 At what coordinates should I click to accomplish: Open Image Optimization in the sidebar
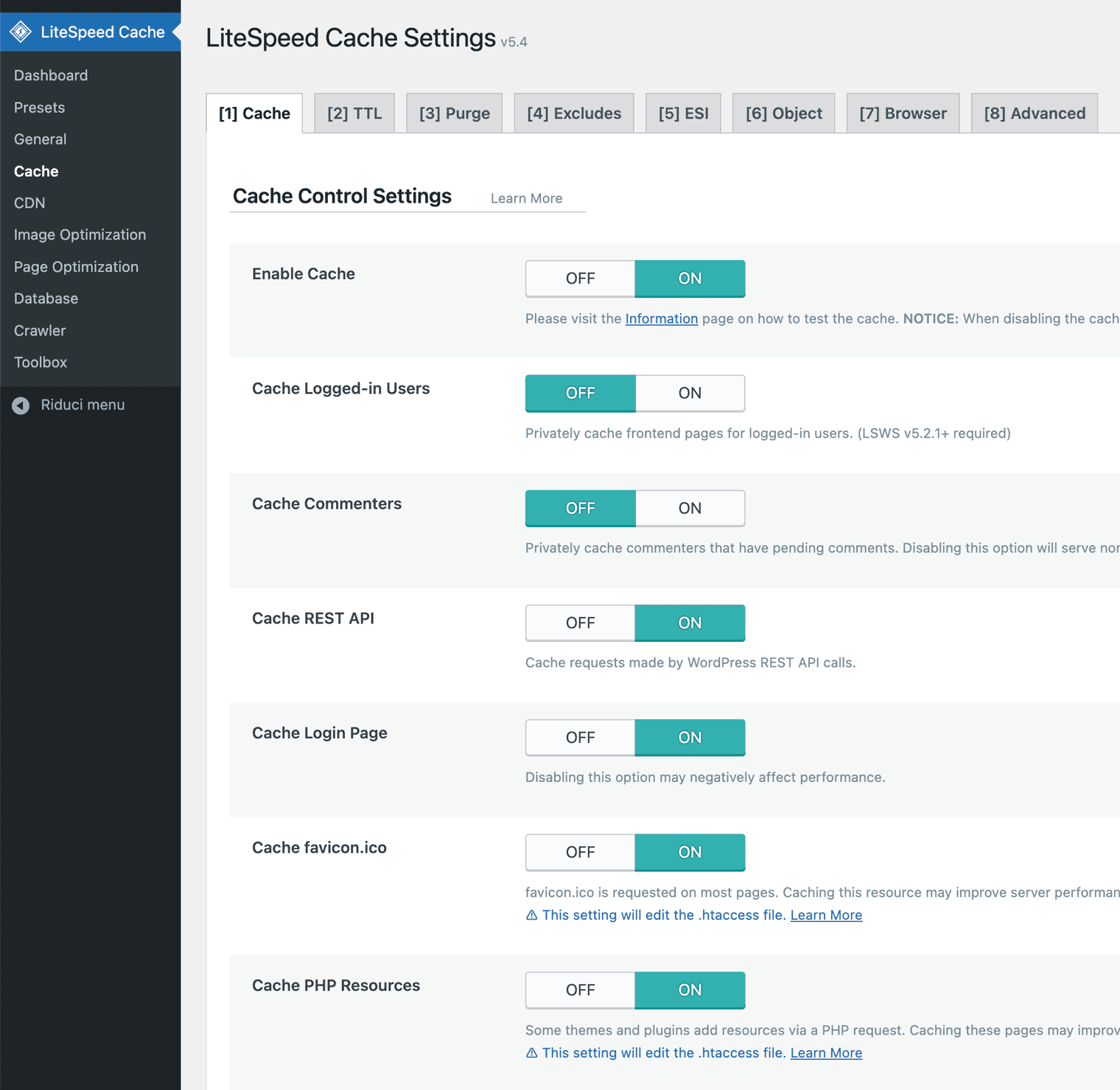pyautogui.click(x=80, y=235)
